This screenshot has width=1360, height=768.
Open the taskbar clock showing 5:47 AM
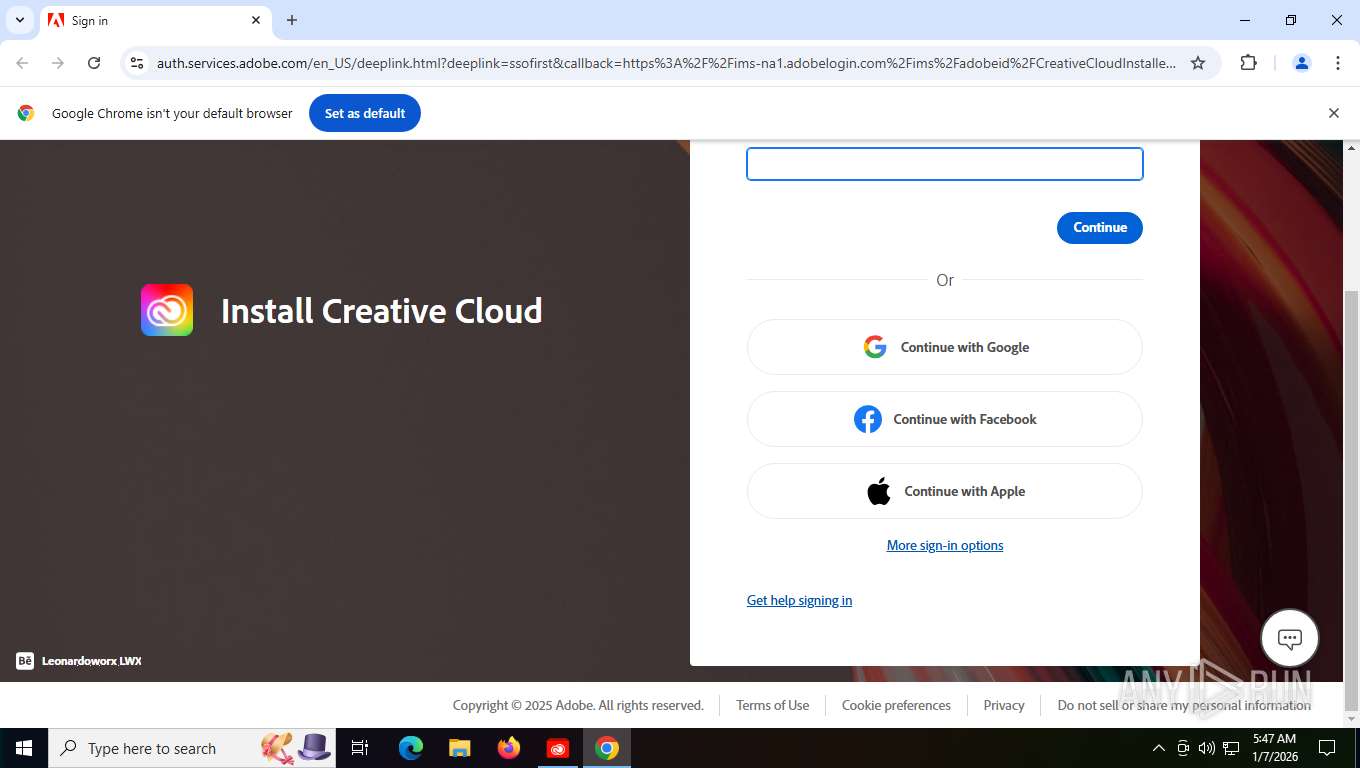[1273, 748]
